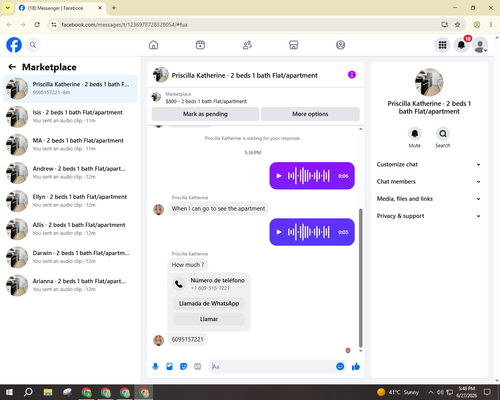The width and height of the screenshot is (500, 400).
Task: Open the account profile menu
Action: 480,45
